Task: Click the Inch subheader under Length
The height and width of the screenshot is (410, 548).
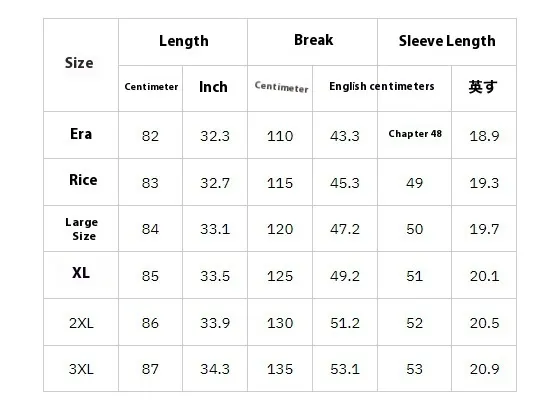Action: pos(213,87)
